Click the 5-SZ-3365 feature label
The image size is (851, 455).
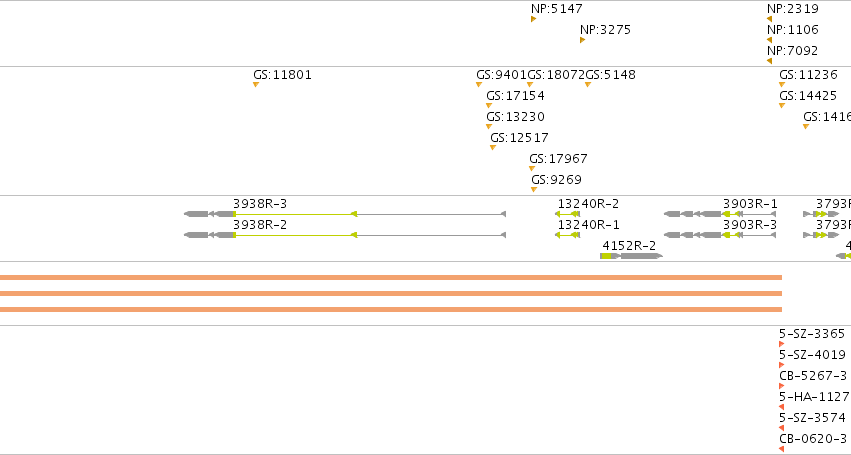click(812, 334)
